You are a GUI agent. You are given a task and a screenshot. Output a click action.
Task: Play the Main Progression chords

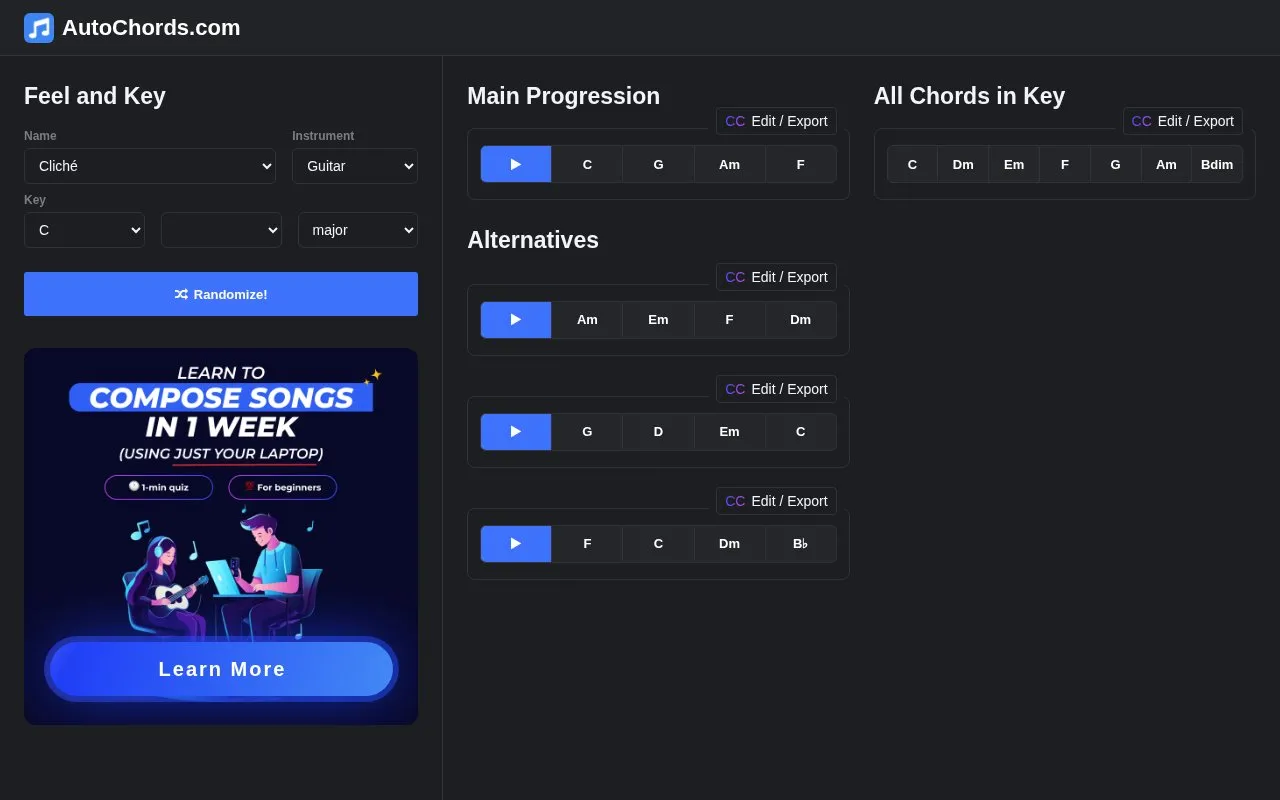coord(516,164)
